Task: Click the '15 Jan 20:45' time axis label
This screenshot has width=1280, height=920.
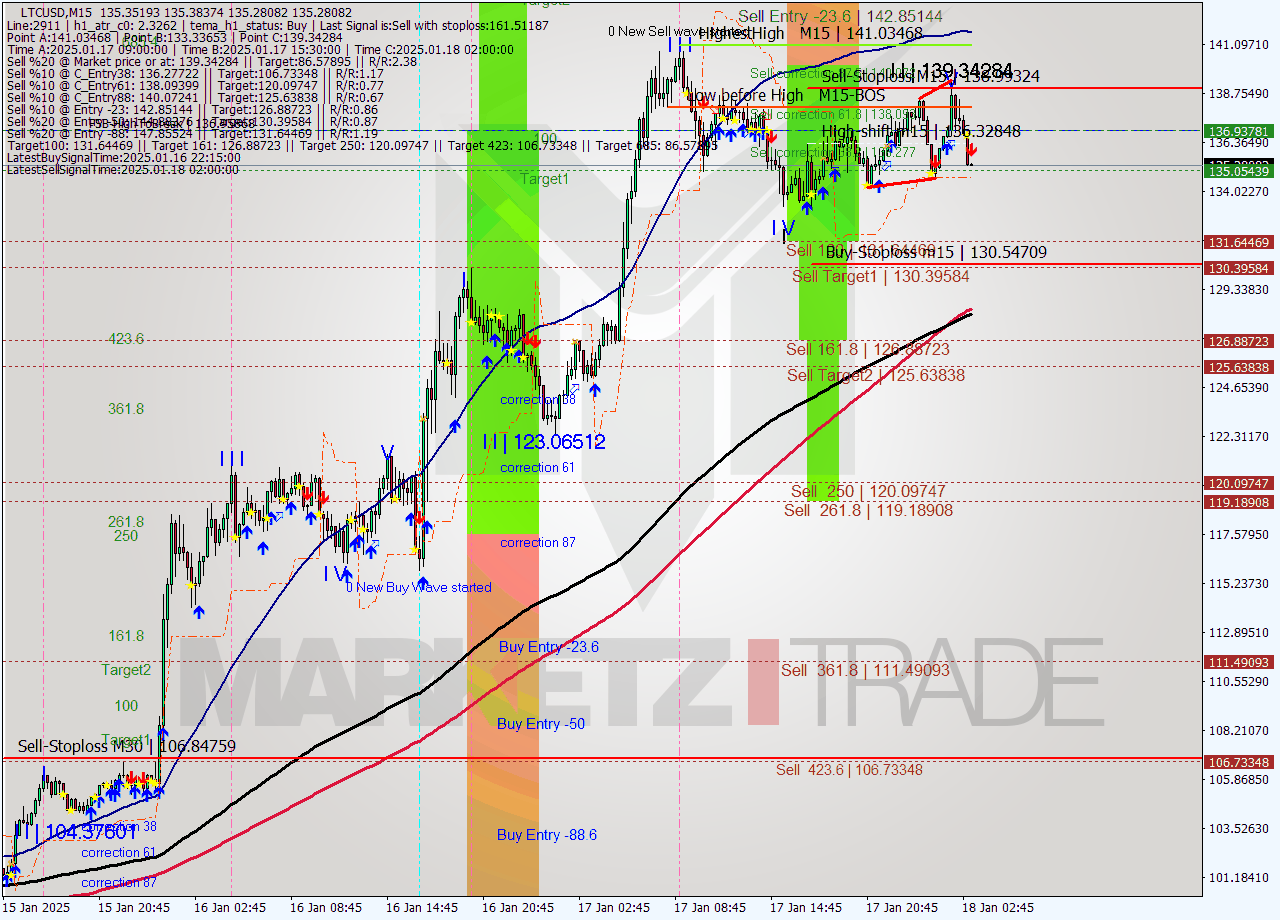Action: tap(135, 908)
